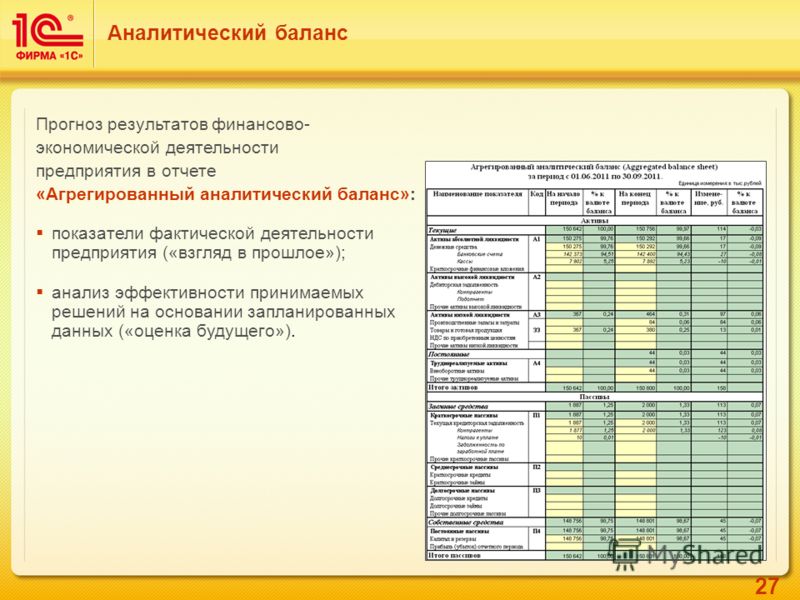Click the "Собственные средства" row label
Image resolution: width=800 pixels, height=600 pixels.
click(466, 522)
